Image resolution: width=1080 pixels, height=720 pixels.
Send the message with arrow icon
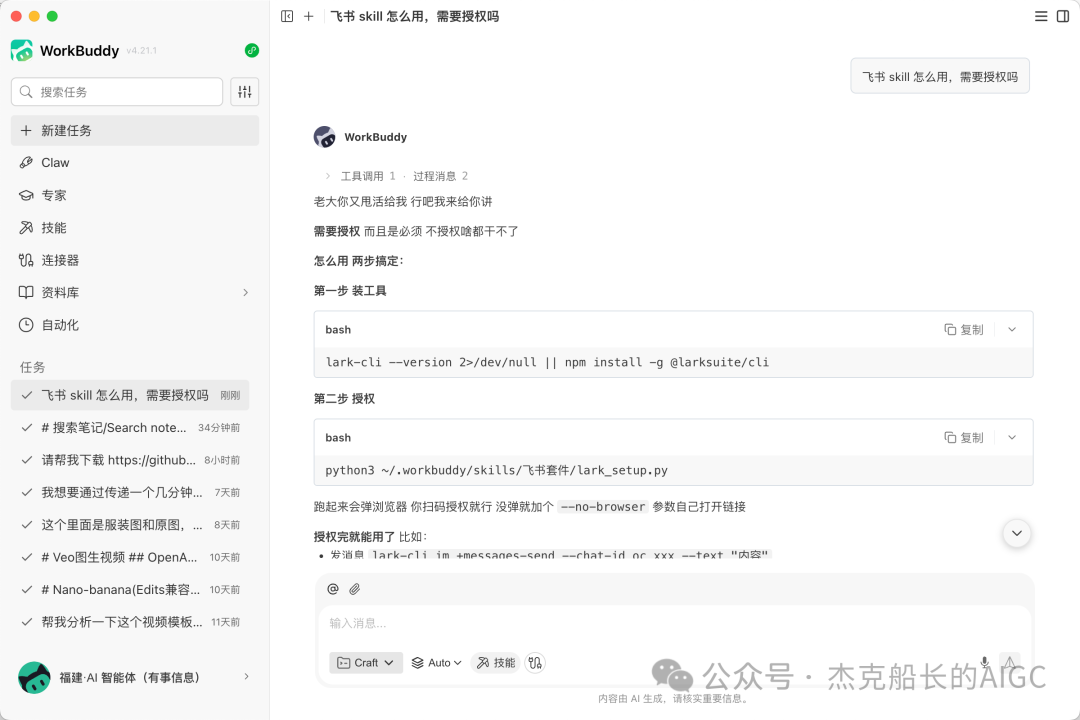coord(1009,663)
